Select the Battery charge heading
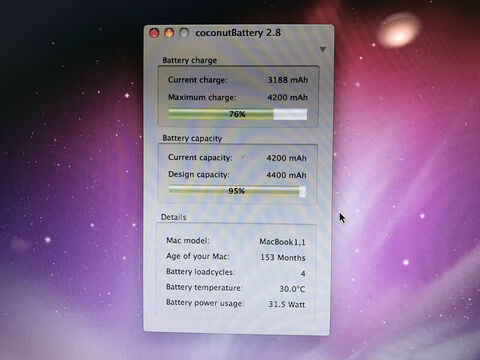 [189, 60]
